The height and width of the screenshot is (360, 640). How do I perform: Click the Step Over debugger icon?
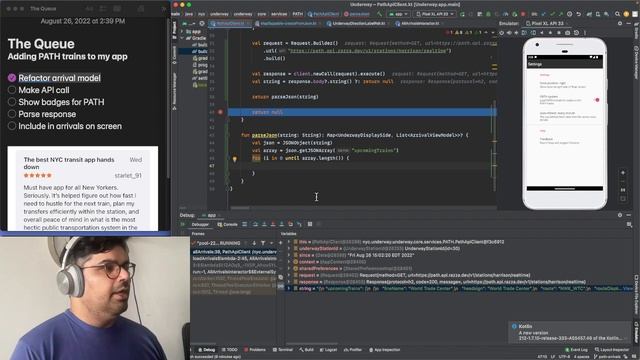(255, 224)
